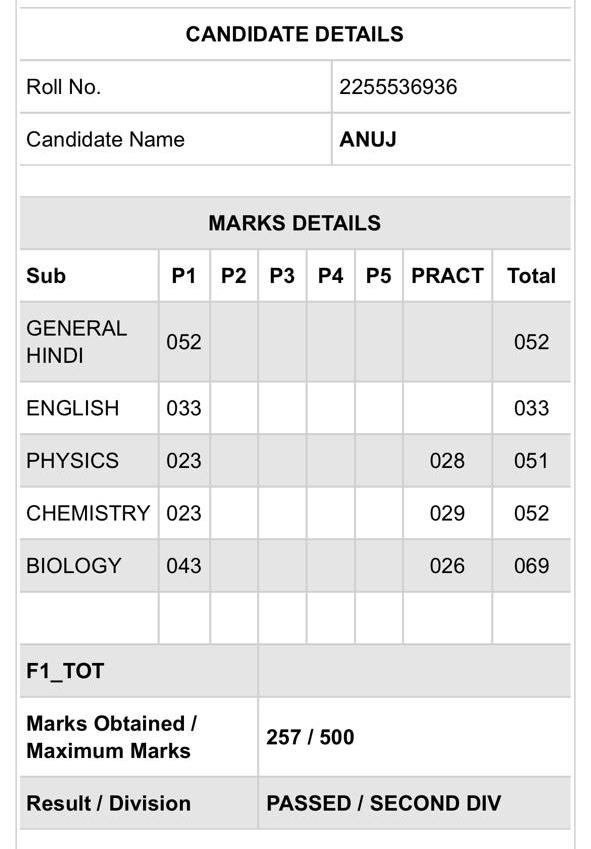This screenshot has height=849, width=591.
Task: Click the PRACT column header
Action: point(447,276)
